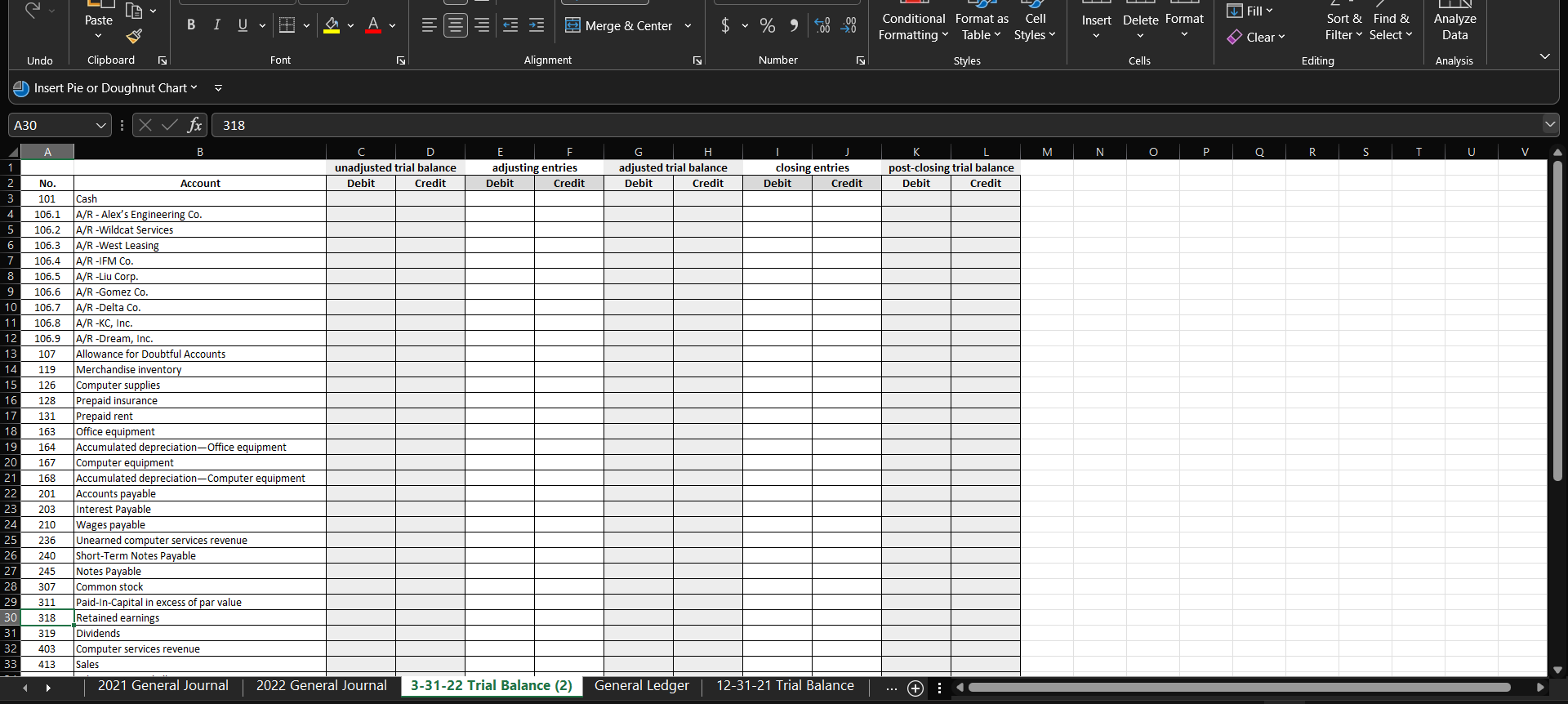Click the Enter formula checkmark icon
Screen dimensions: 1568x704
pyautogui.click(x=170, y=125)
